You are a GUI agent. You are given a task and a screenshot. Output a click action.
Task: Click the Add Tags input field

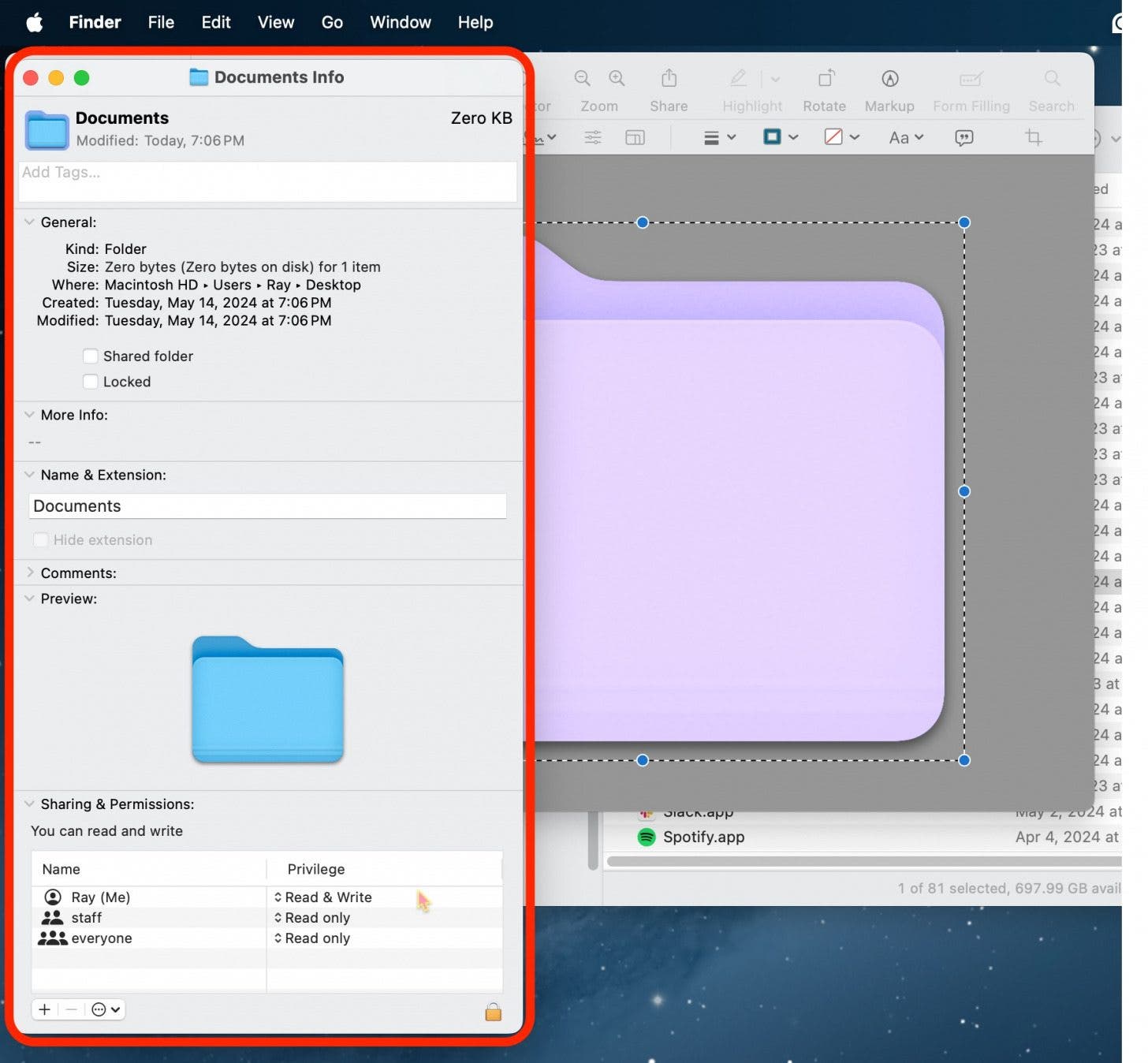267,181
